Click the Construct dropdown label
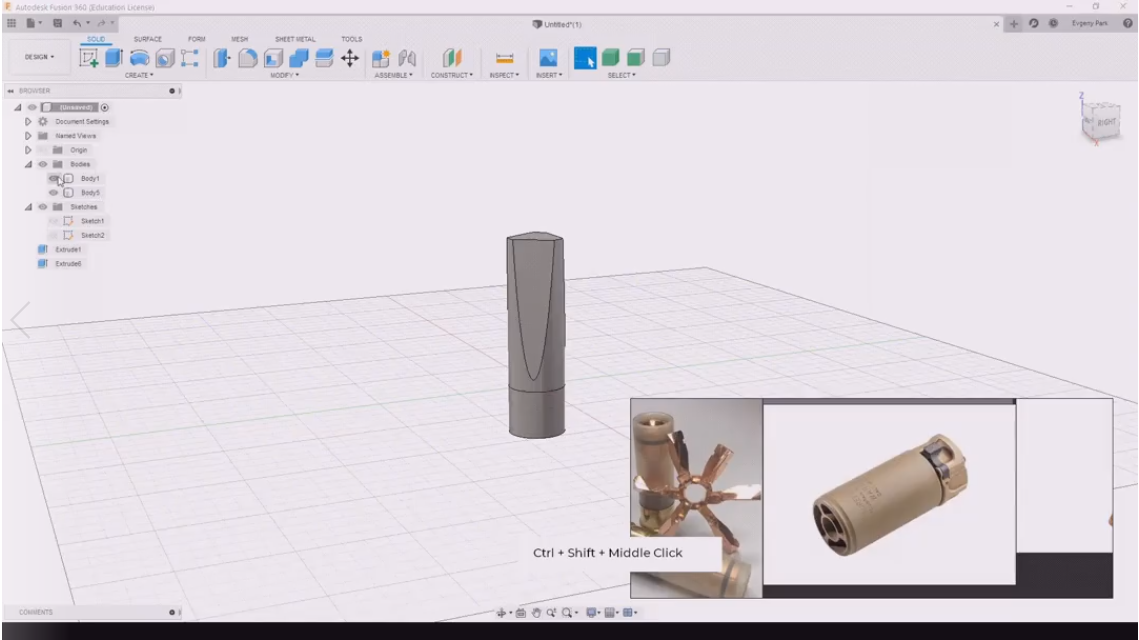 point(452,75)
